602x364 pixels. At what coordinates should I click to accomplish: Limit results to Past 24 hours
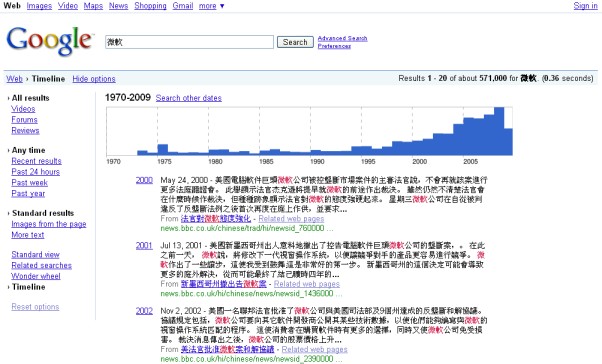tap(36, 172)
